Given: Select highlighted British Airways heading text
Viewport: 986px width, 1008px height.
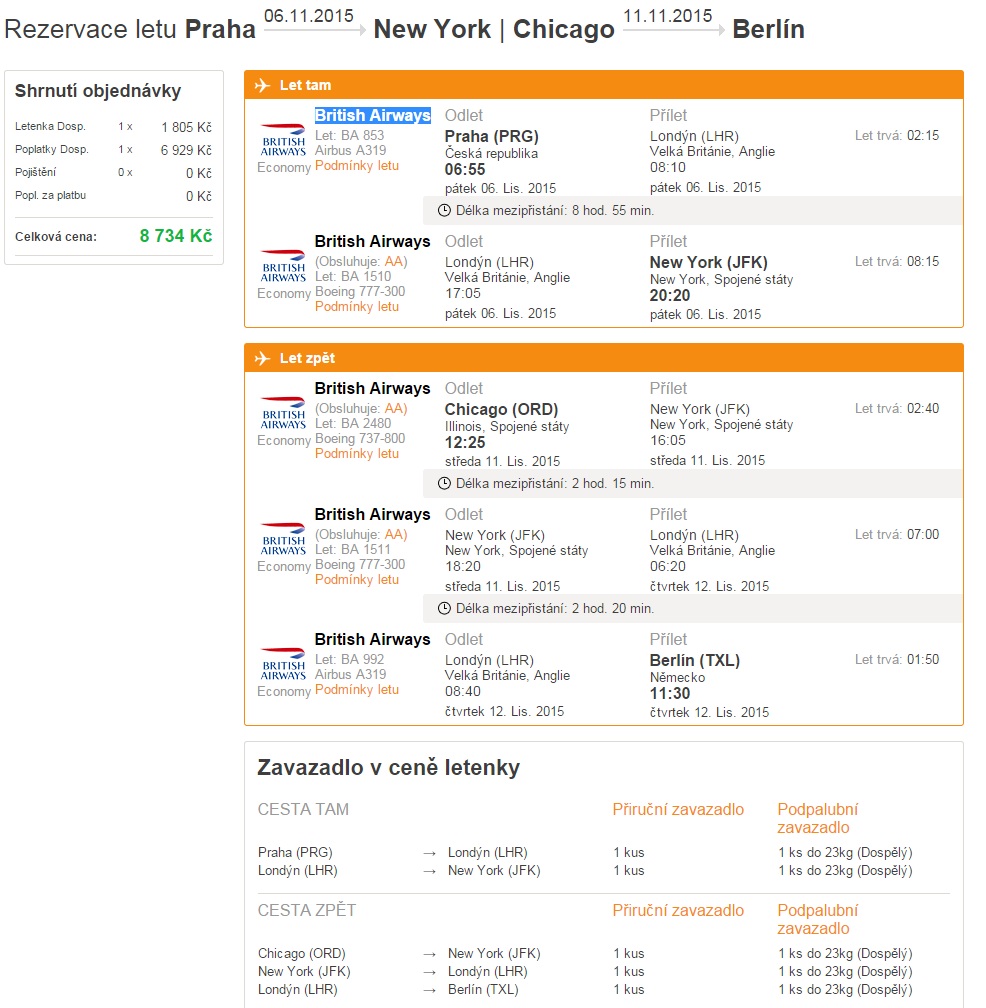Looking at the screenshot, I should tap(373, 116).
